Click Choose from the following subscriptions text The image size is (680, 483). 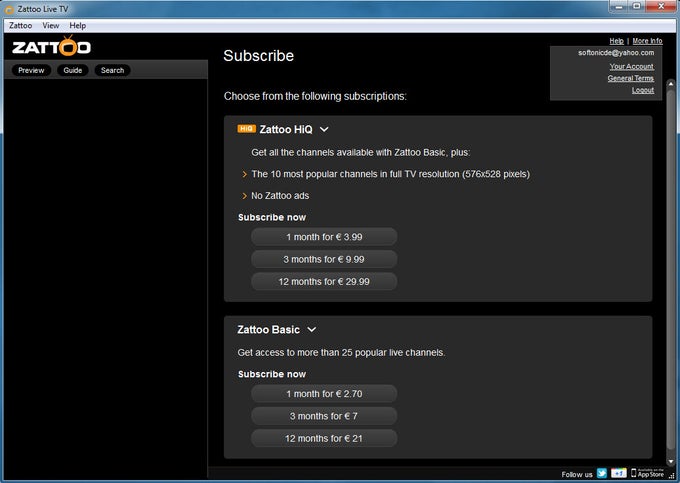(315, 96)
